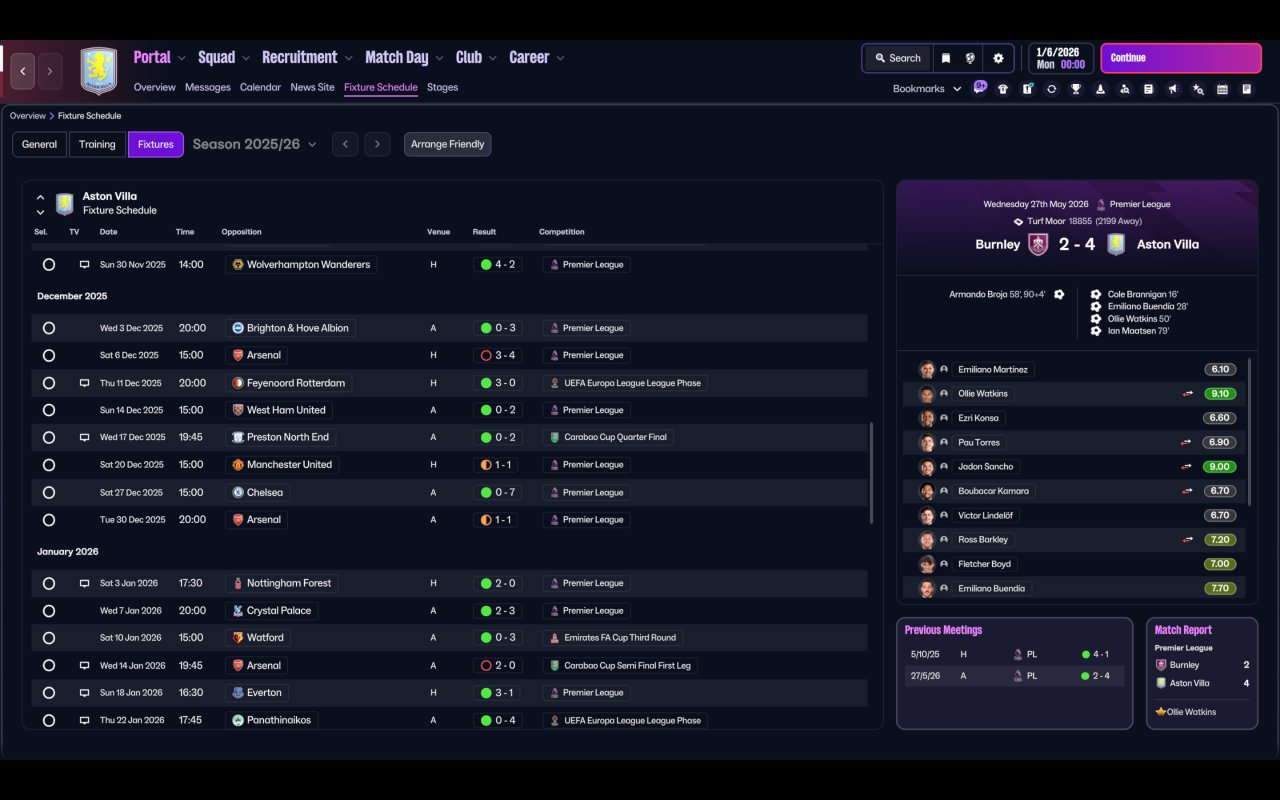Expand the Squad menu chevron
The image size is (1280, 800).
point(245,58)
